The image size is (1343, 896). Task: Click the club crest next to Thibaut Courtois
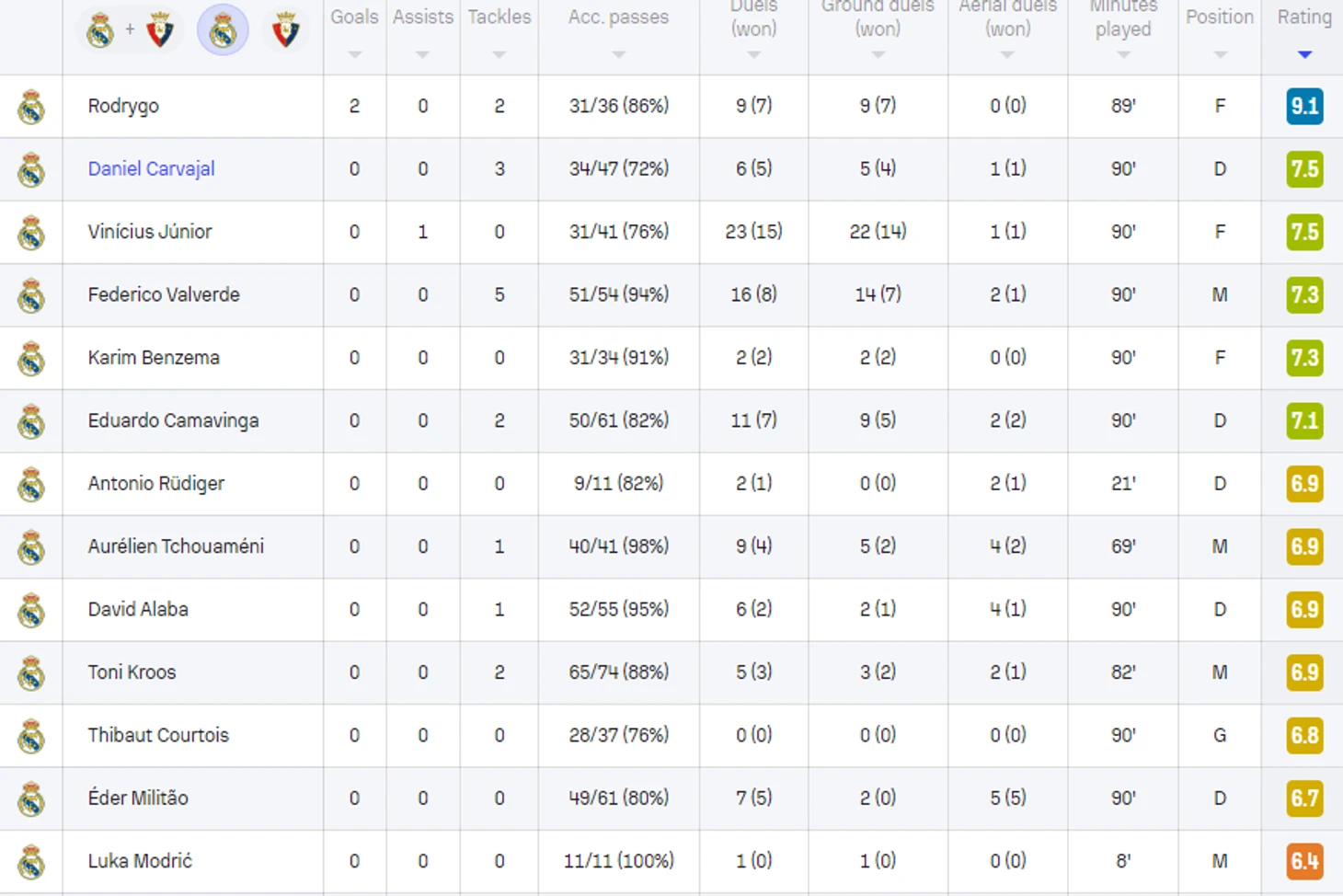(x=31, y=736)
